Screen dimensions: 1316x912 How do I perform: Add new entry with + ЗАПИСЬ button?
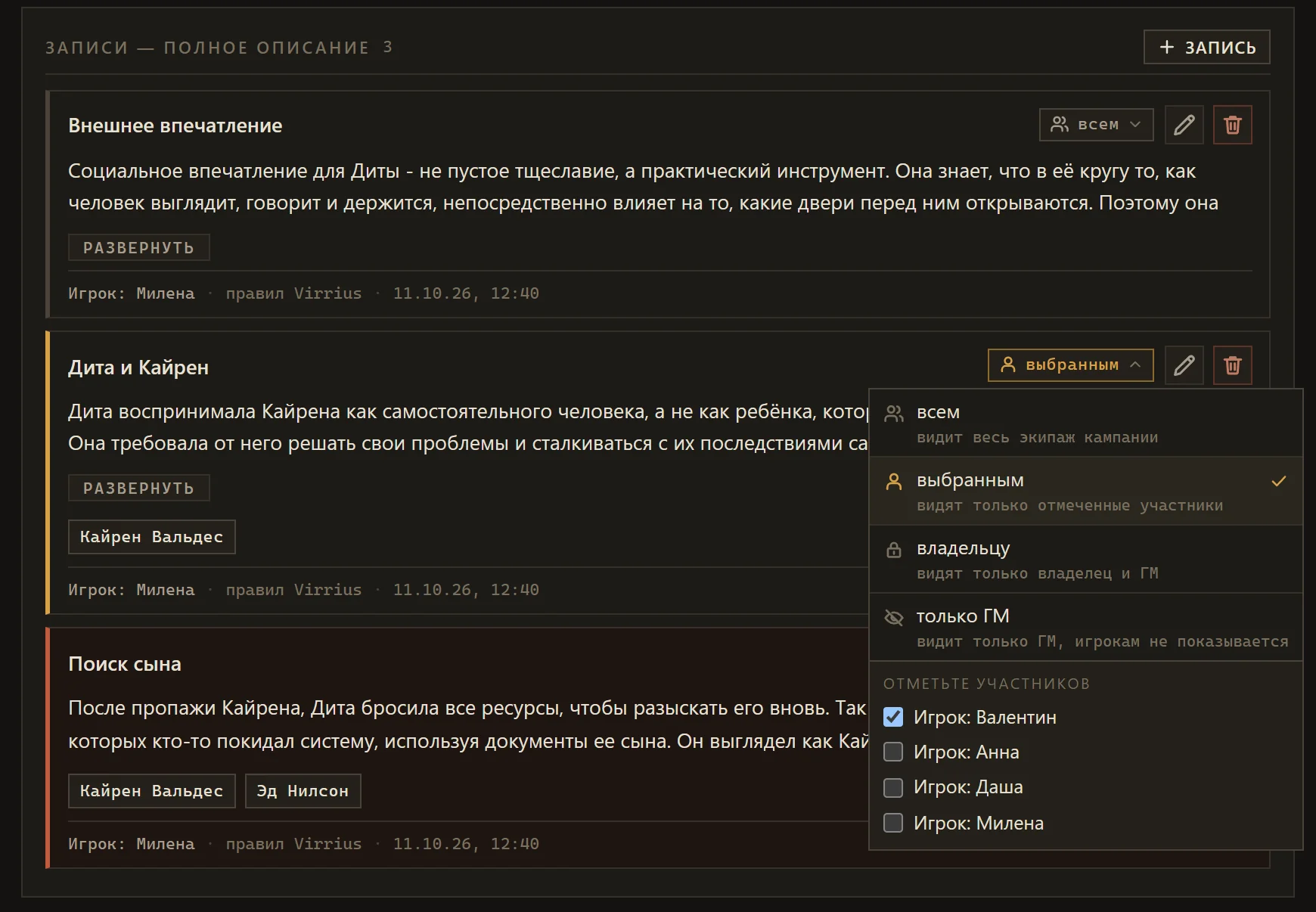coord(1206,47)
